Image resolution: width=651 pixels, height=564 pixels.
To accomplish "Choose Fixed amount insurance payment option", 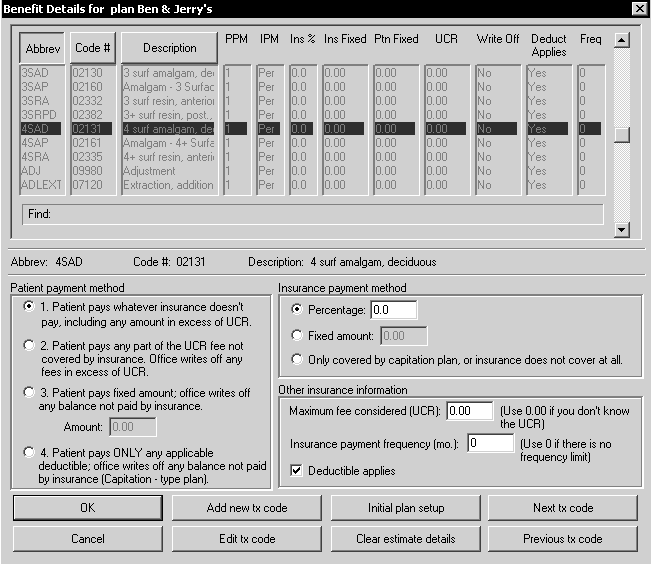I will tap(297, 335).
